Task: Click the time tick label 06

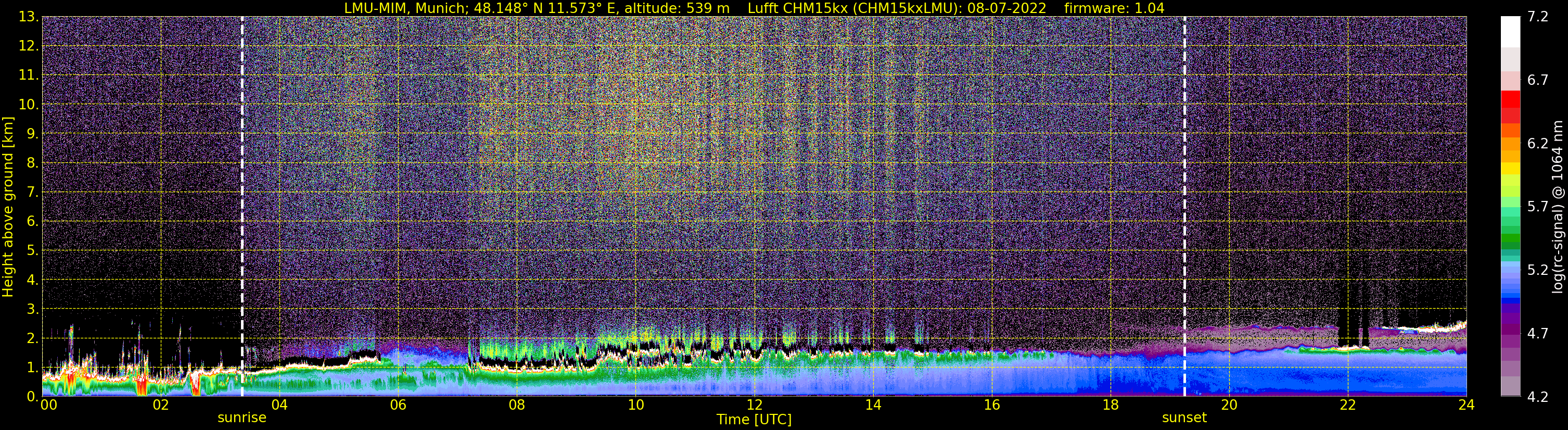Action: (x=398, y=405)
